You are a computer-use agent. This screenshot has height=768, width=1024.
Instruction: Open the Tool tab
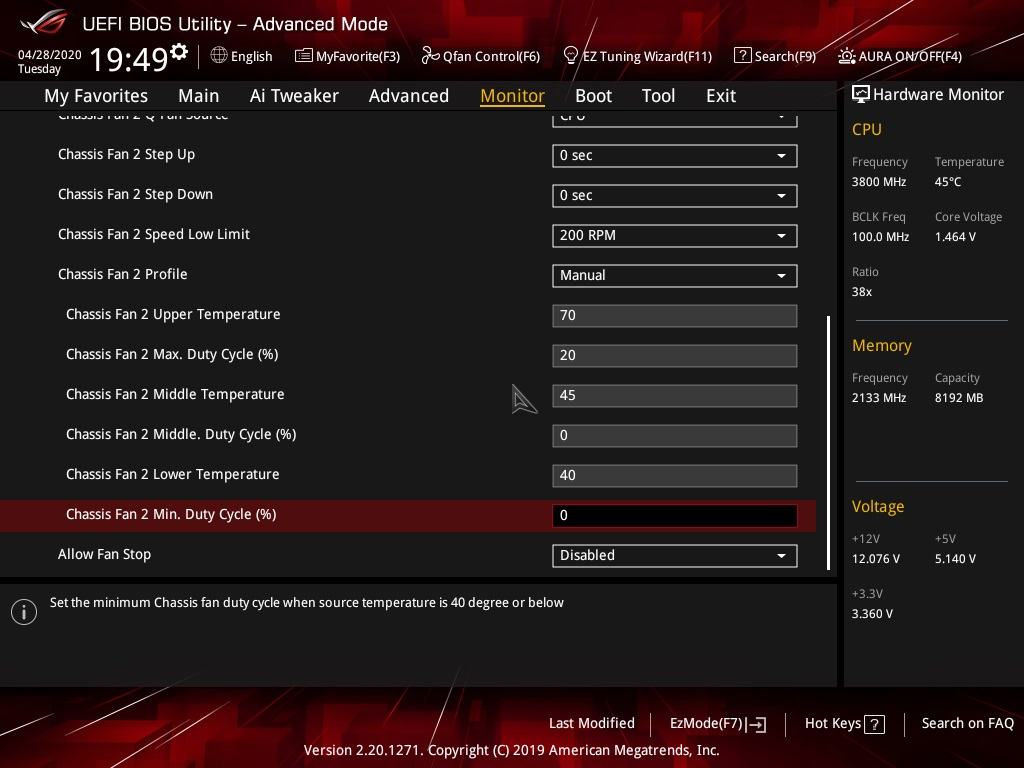tap(658, 96)
